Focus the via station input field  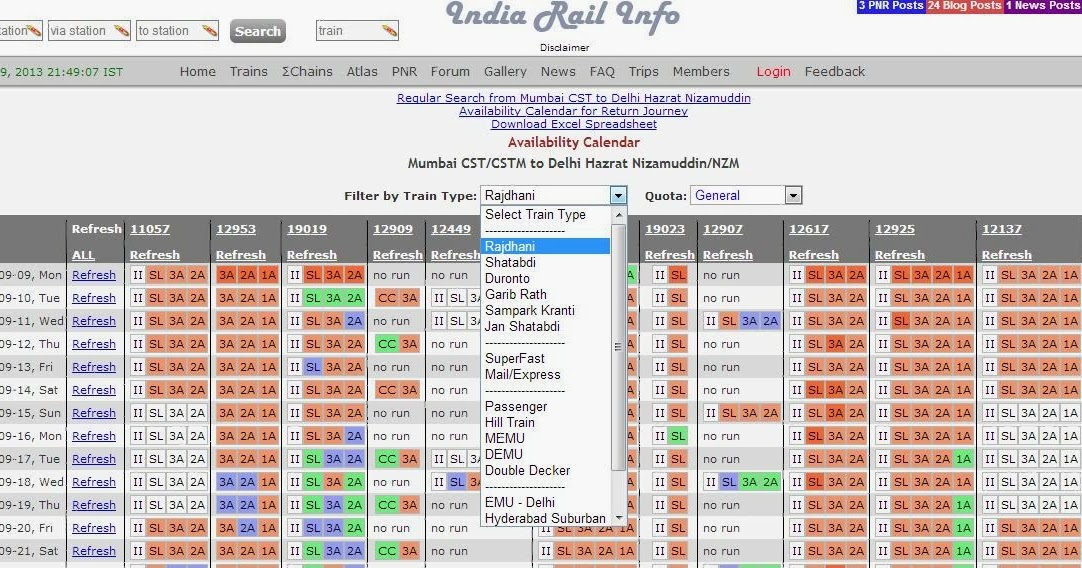(x=89, y=31)
